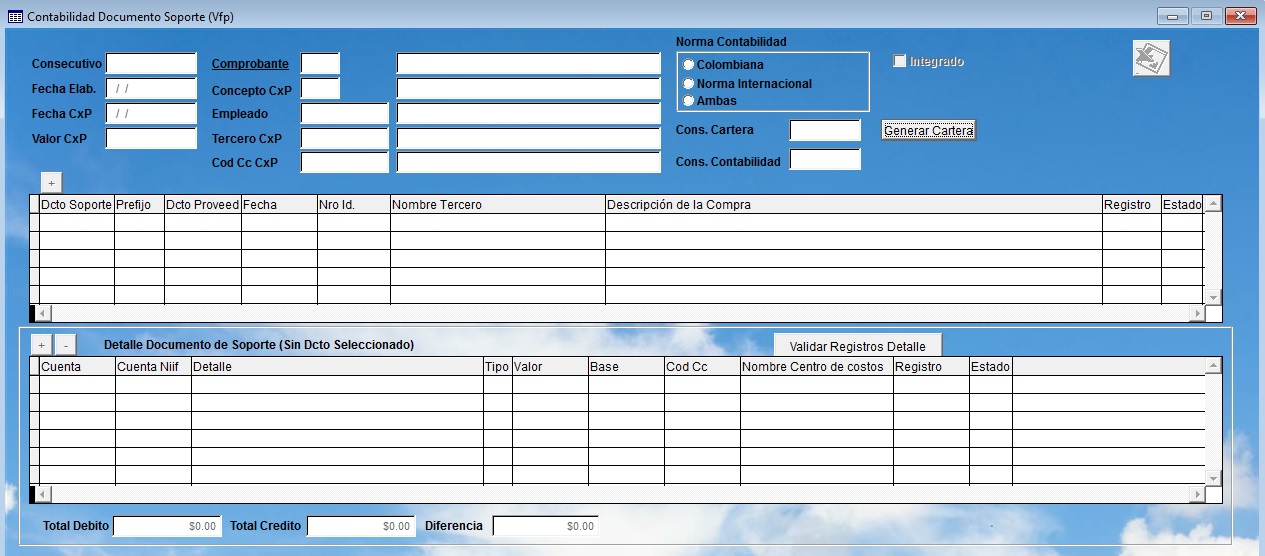Focus the Cons. Contabilidad field
This screenshot has height=556, width=1265.
825,160
